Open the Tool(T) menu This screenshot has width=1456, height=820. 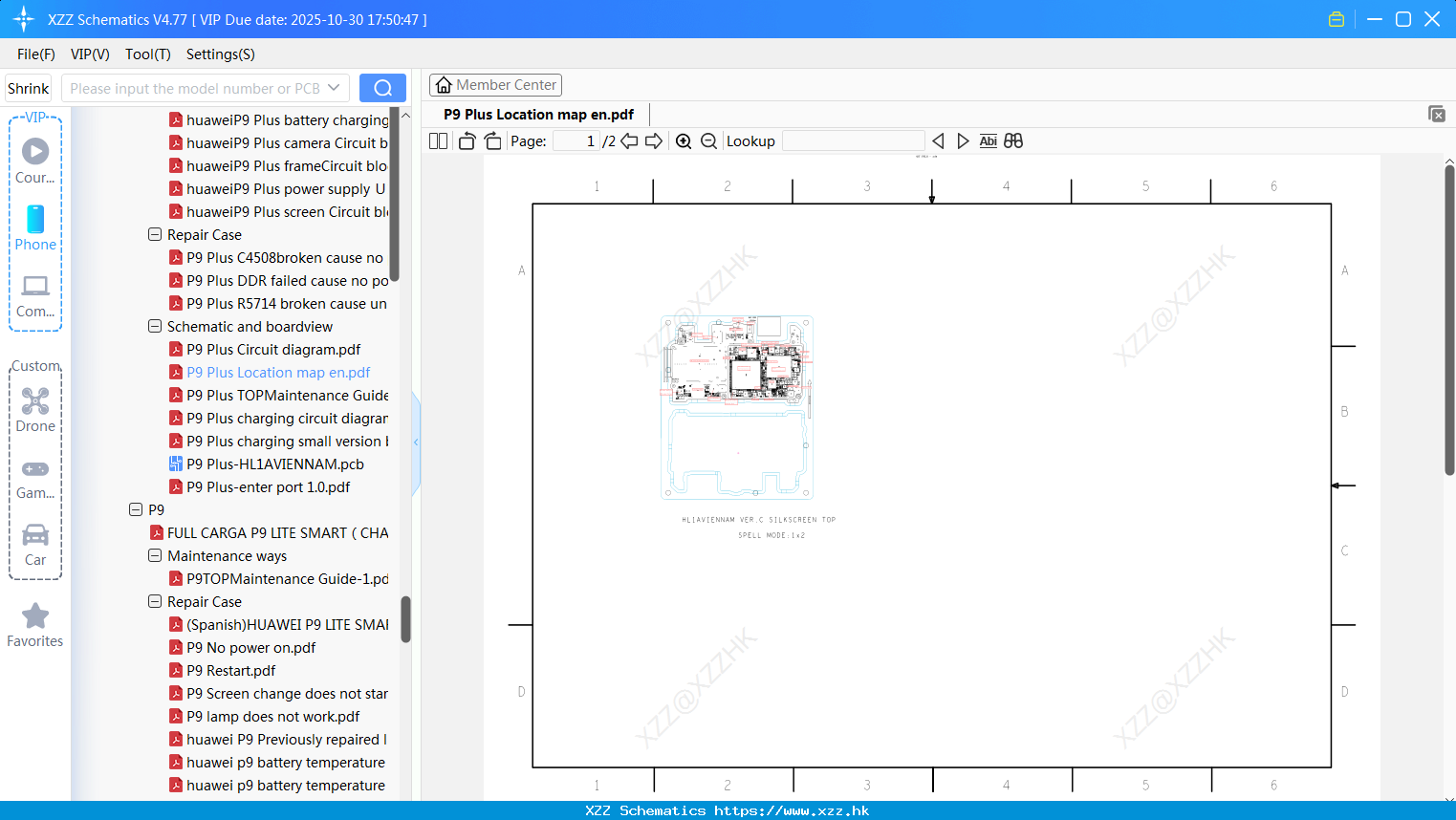click(148, 54)
